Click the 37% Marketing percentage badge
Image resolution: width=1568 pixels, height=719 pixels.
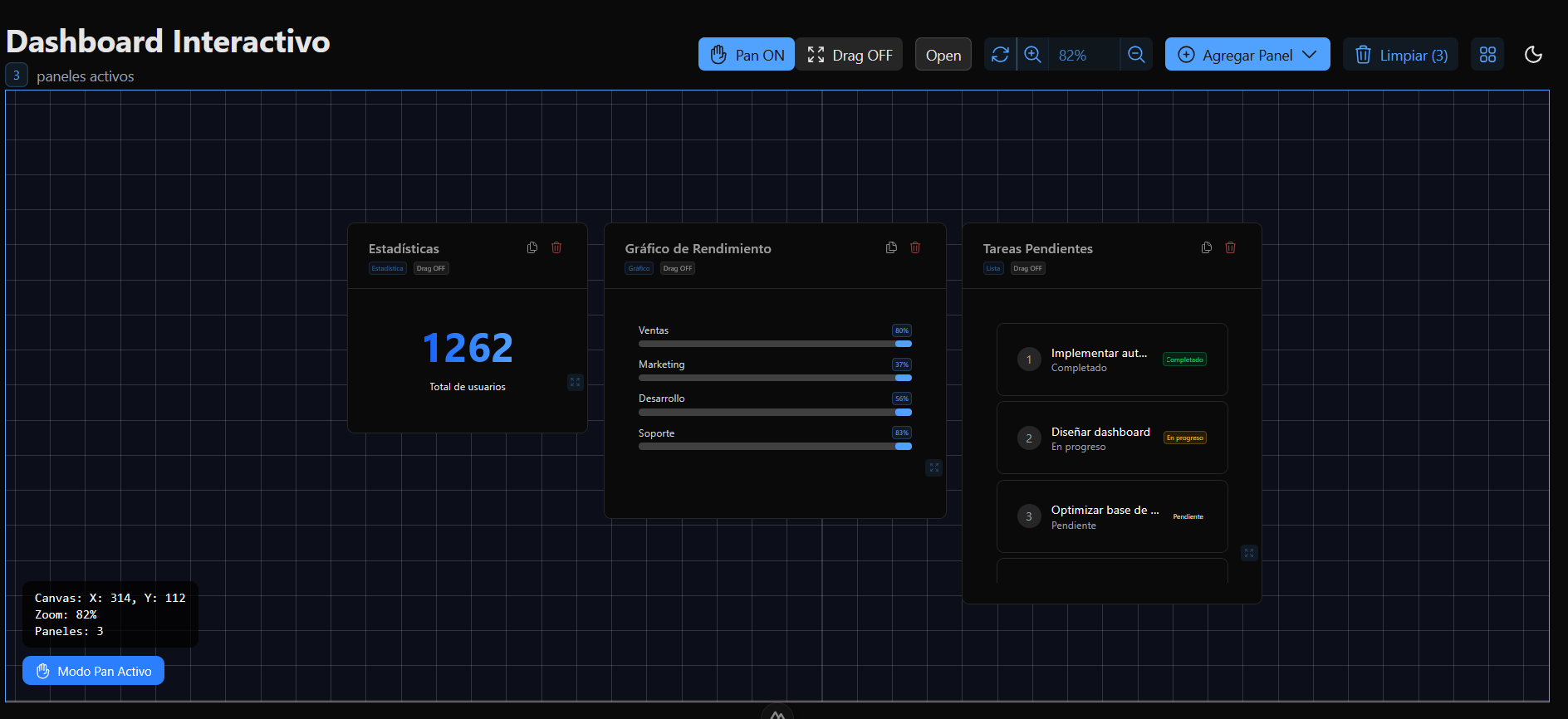coord(902,364)
